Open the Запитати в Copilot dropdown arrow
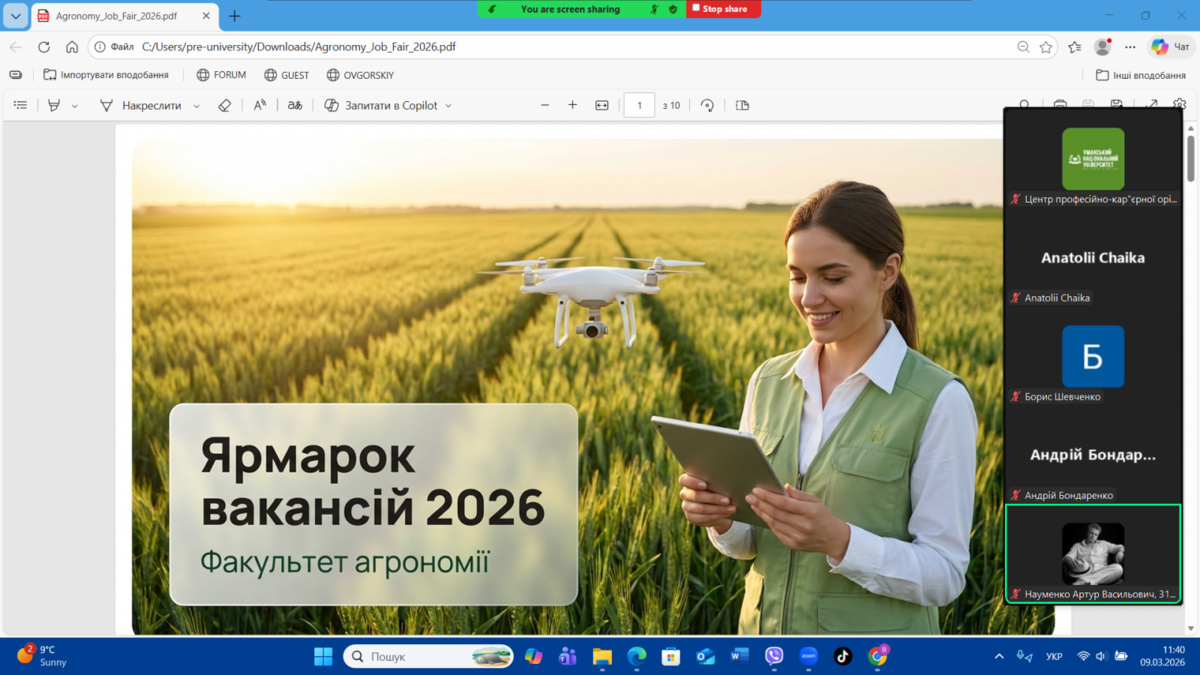This screenshot has width=1200, height=675. click(448, 106)
